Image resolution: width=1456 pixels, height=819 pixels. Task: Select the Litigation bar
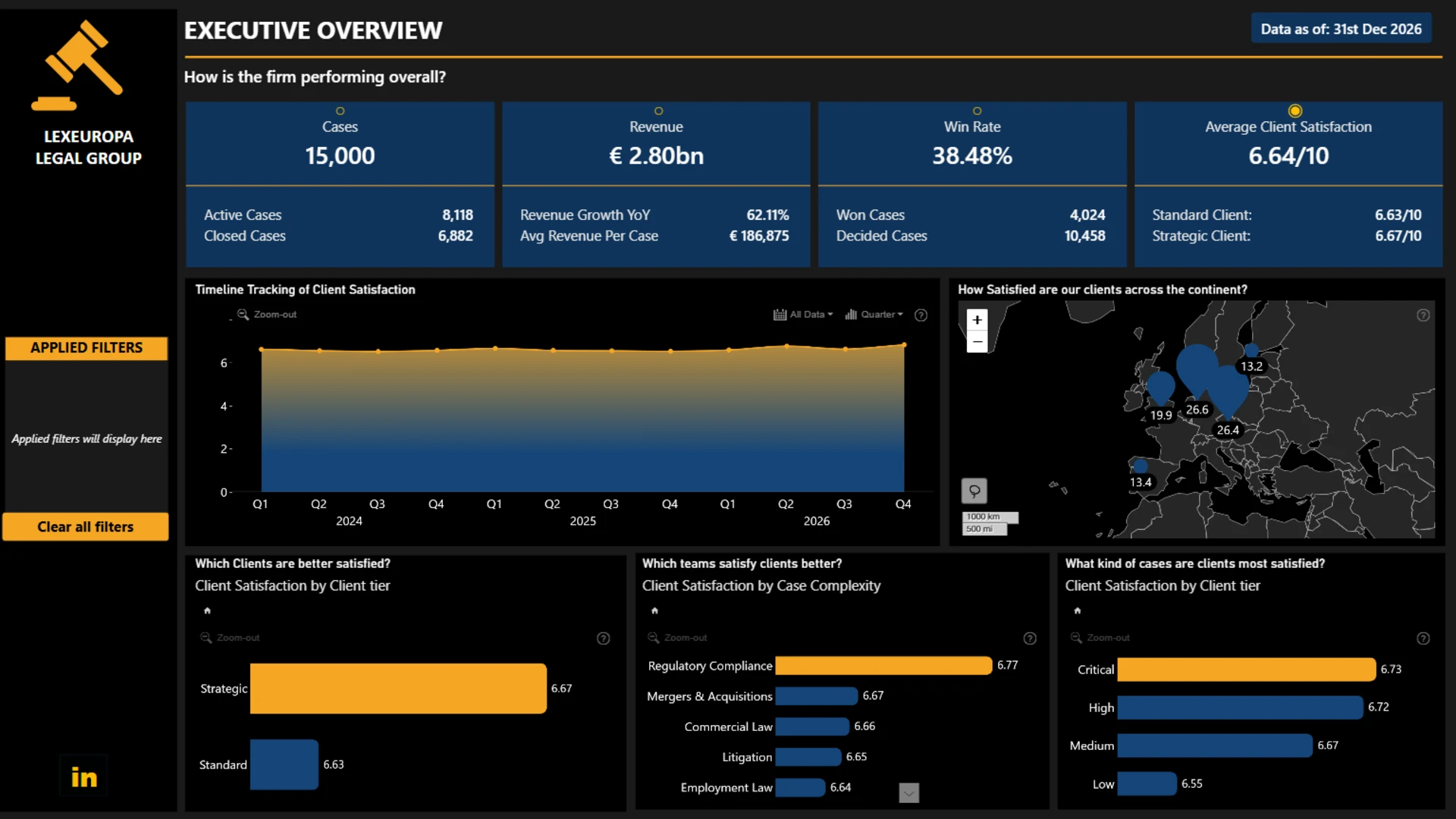pyautogui.click(x=808, y=757)
